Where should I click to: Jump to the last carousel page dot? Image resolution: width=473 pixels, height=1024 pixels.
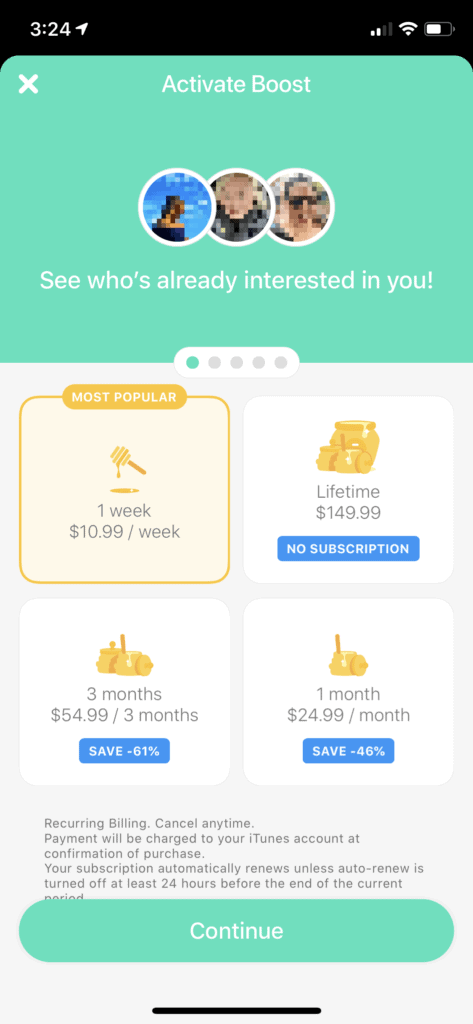tap(280, 362)
